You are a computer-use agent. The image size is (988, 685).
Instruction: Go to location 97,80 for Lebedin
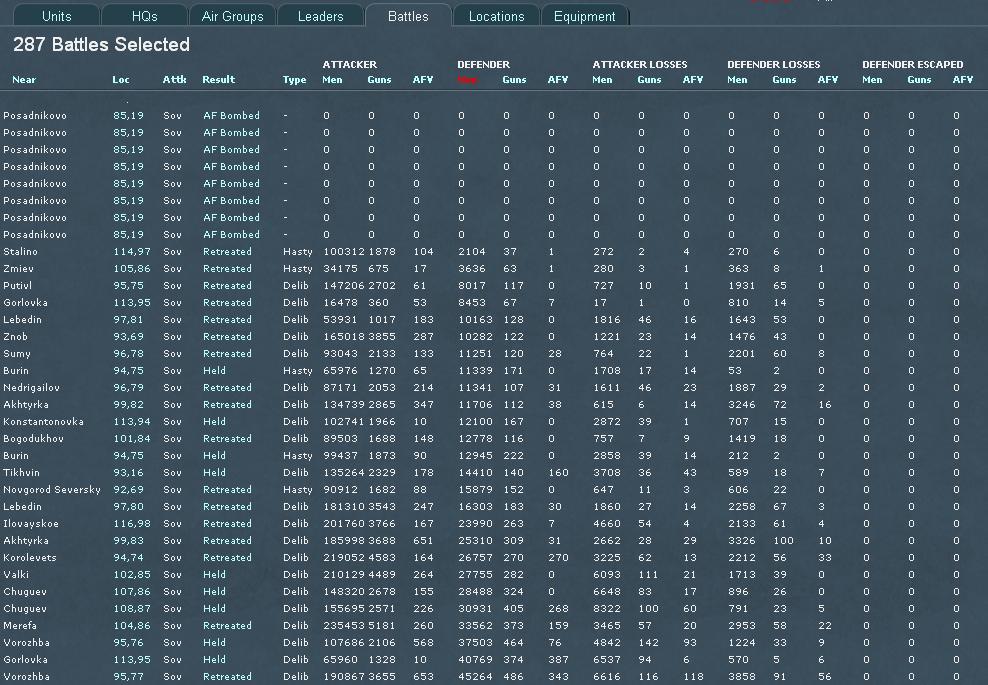click(129, 507)
